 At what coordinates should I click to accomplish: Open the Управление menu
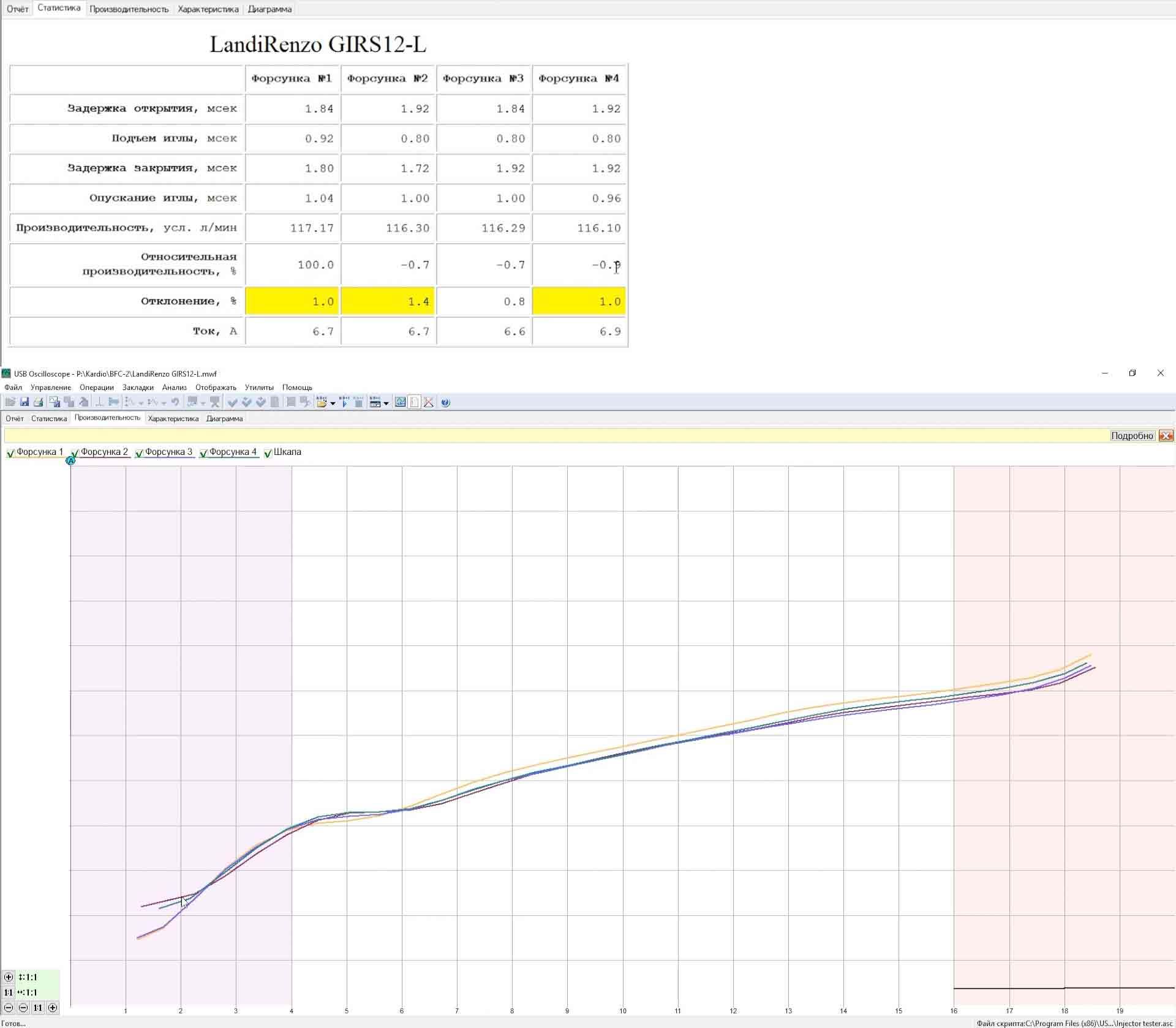click(x=51, y=388)
